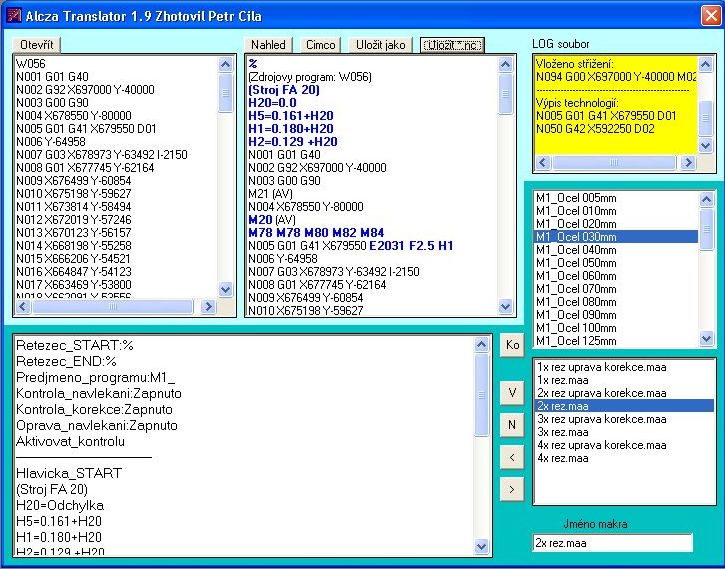This screenshot has width=725, height=569.
Task: Click left arrow of LOG horizontal scrollbar
Action: [x=543, y=162]
